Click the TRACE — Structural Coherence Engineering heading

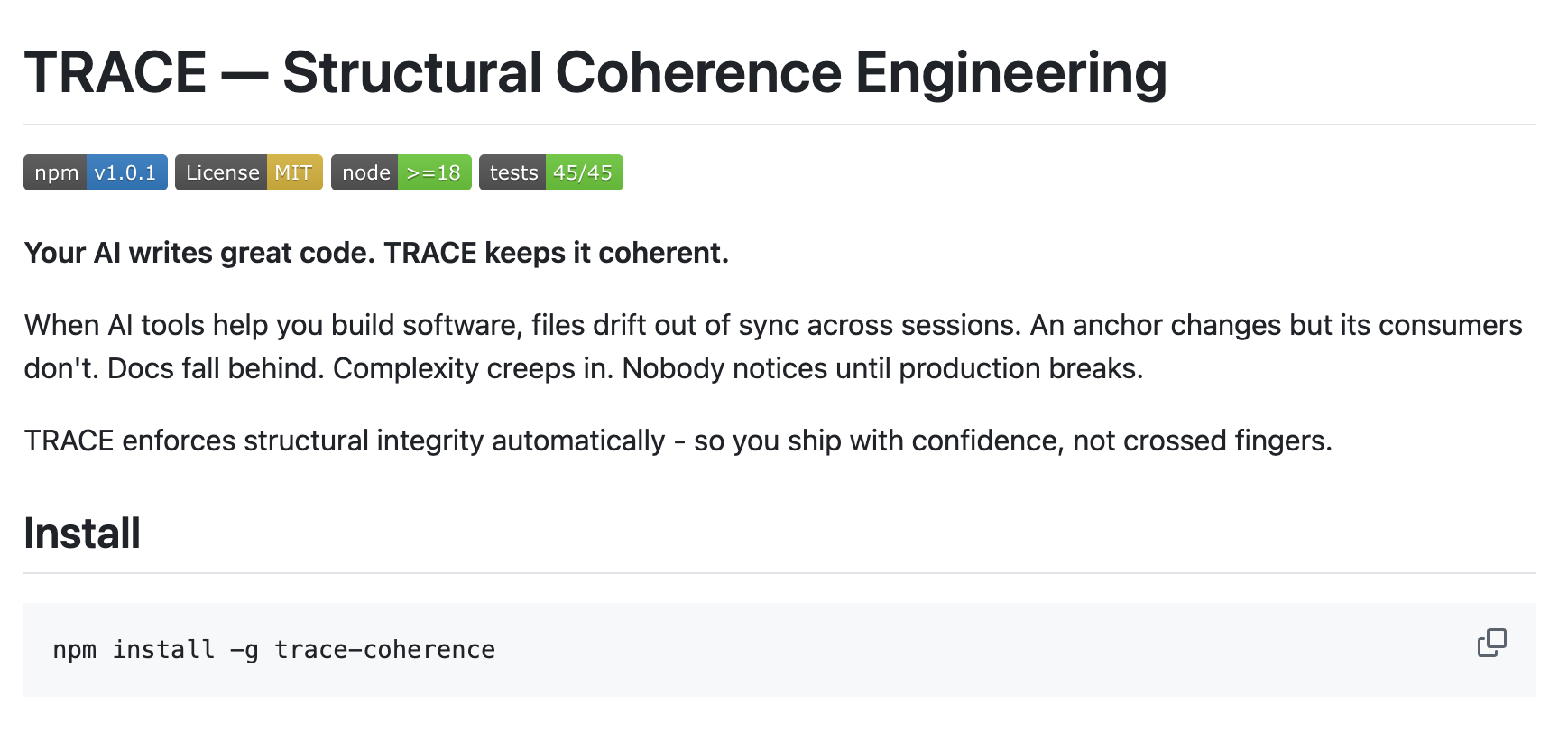click(x=595, y=72)
